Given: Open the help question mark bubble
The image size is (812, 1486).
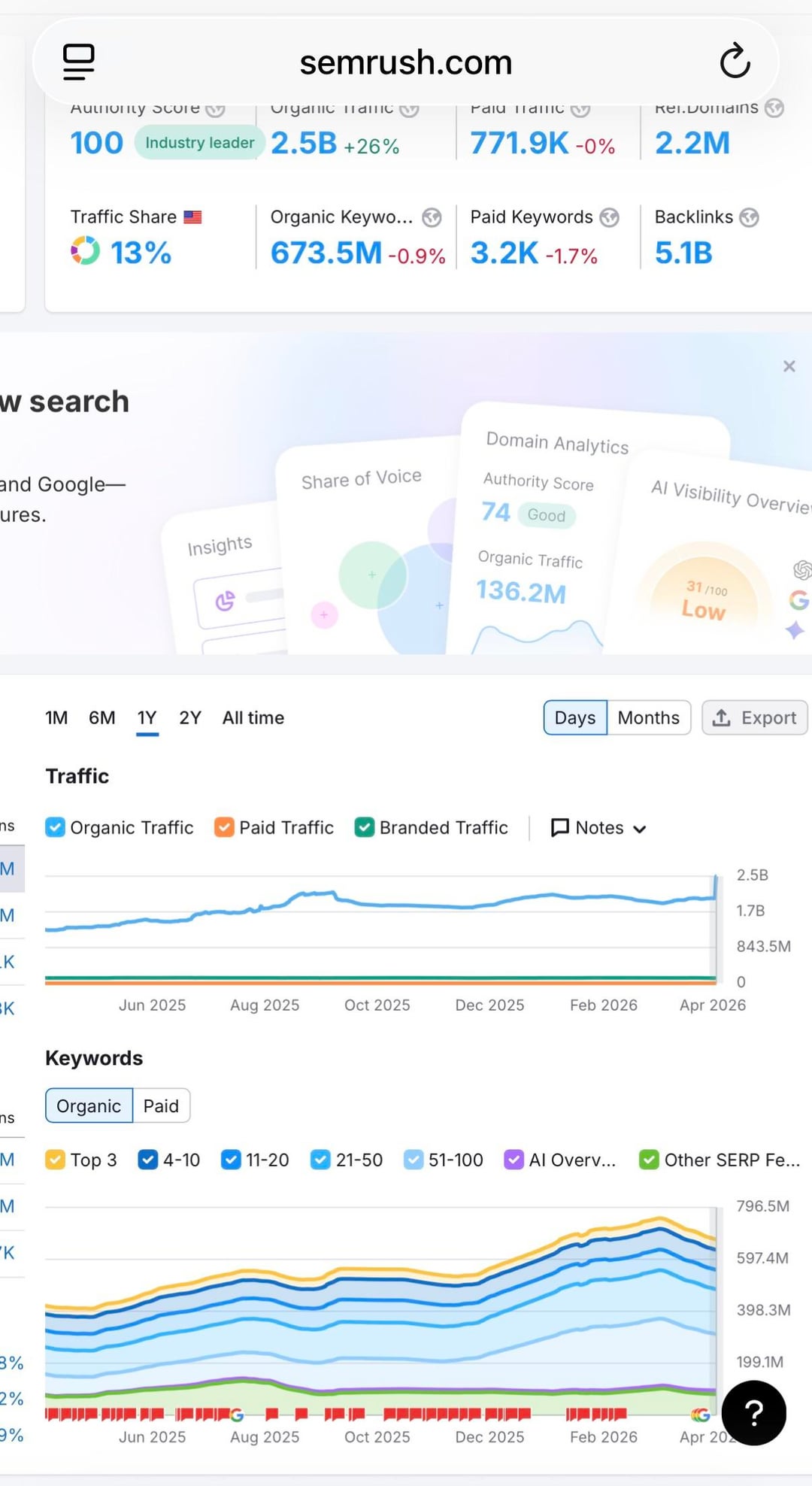Looking at the screenshot, I should pyautogui.click(x=753, y=1413).
